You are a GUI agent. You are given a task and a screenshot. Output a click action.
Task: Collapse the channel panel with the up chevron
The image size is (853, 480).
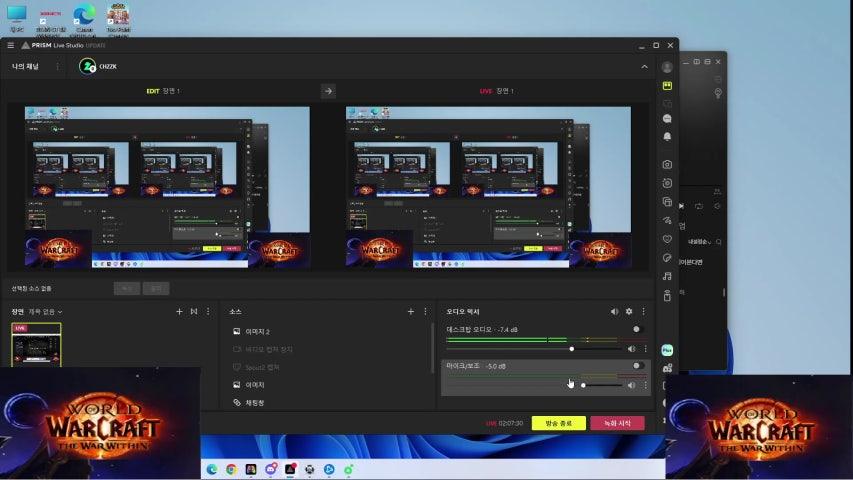pyautogui.click(x=644, y=66)
